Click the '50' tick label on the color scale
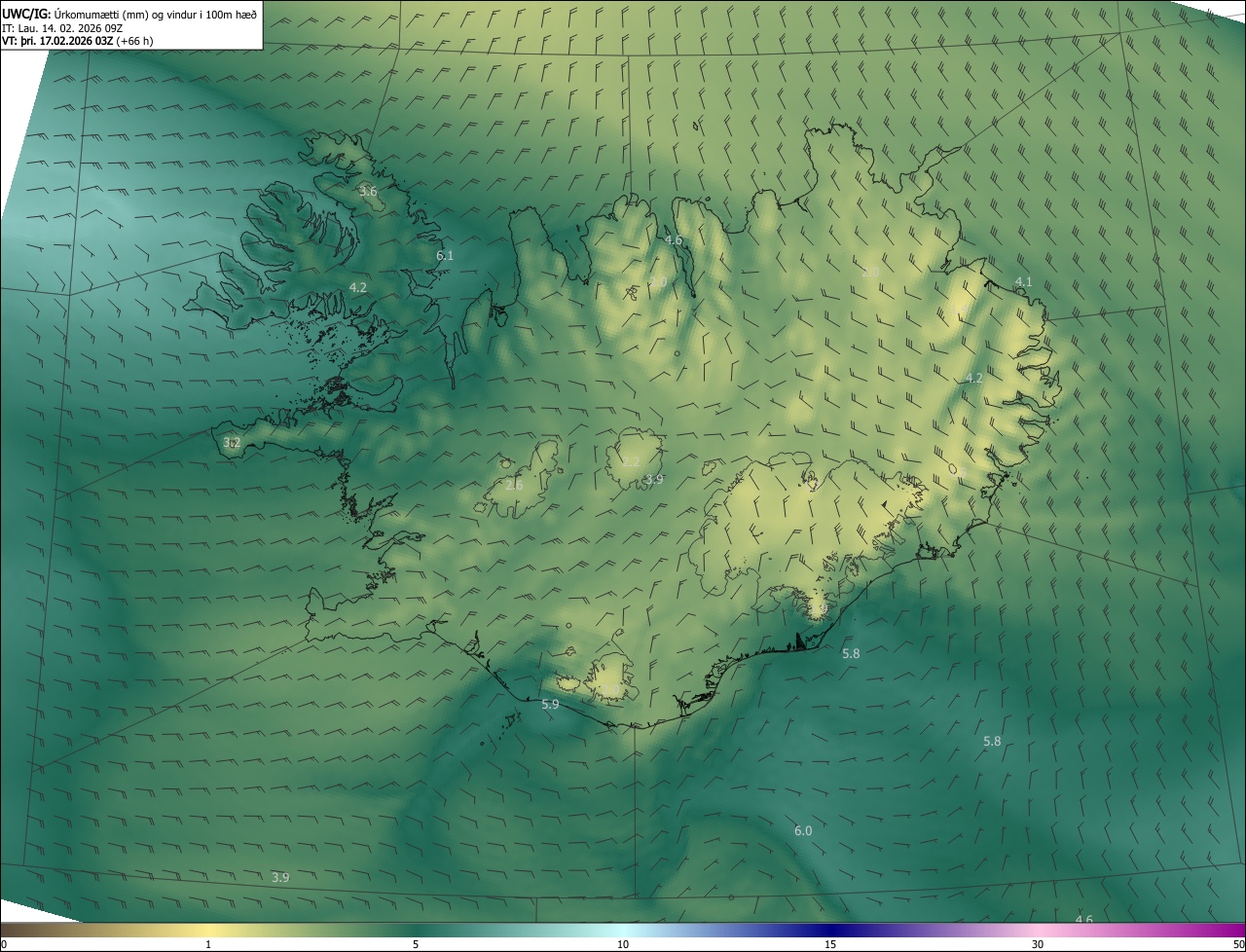 coord(1238,944)
